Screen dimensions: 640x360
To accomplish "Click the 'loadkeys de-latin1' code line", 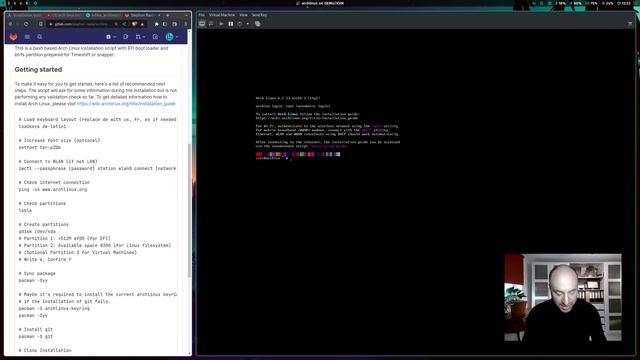I will (x=42, y=127).
